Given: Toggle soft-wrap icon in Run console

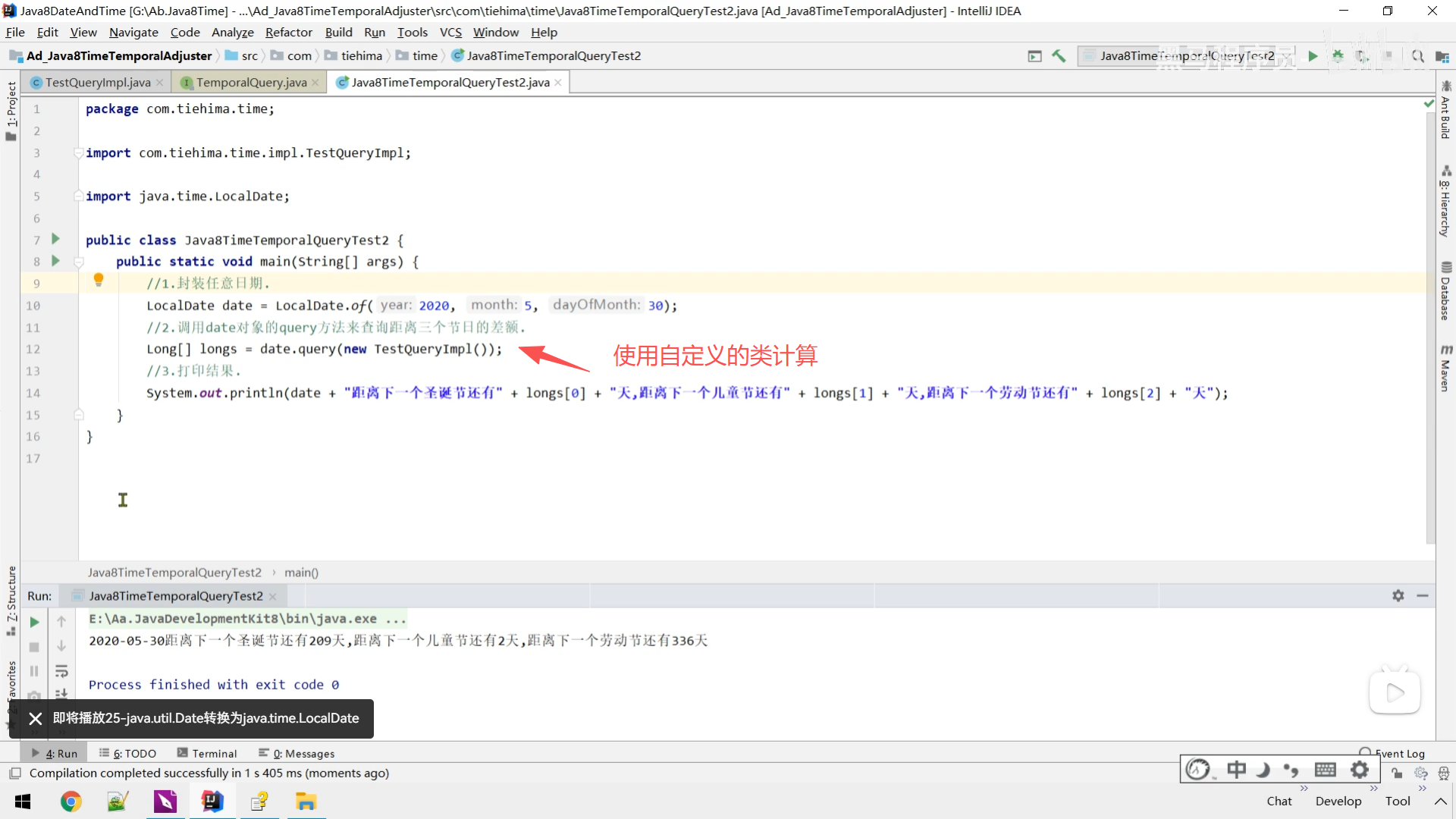Looking at the screenshot, I should (x=61, y=671).
